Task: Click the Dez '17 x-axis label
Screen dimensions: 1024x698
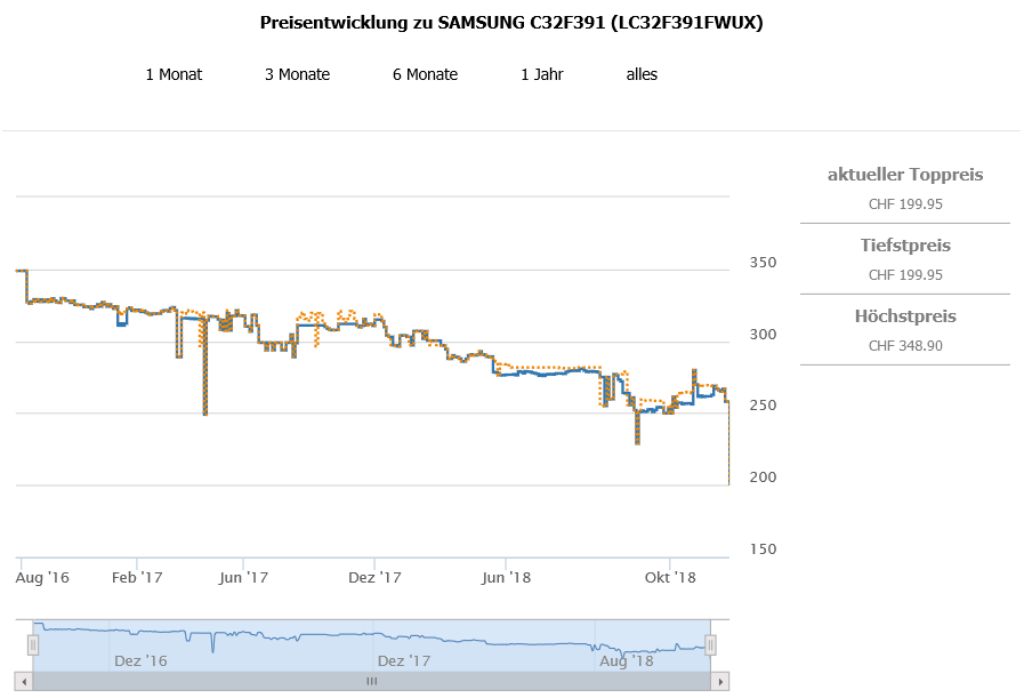Action: (x=375, y=578)
